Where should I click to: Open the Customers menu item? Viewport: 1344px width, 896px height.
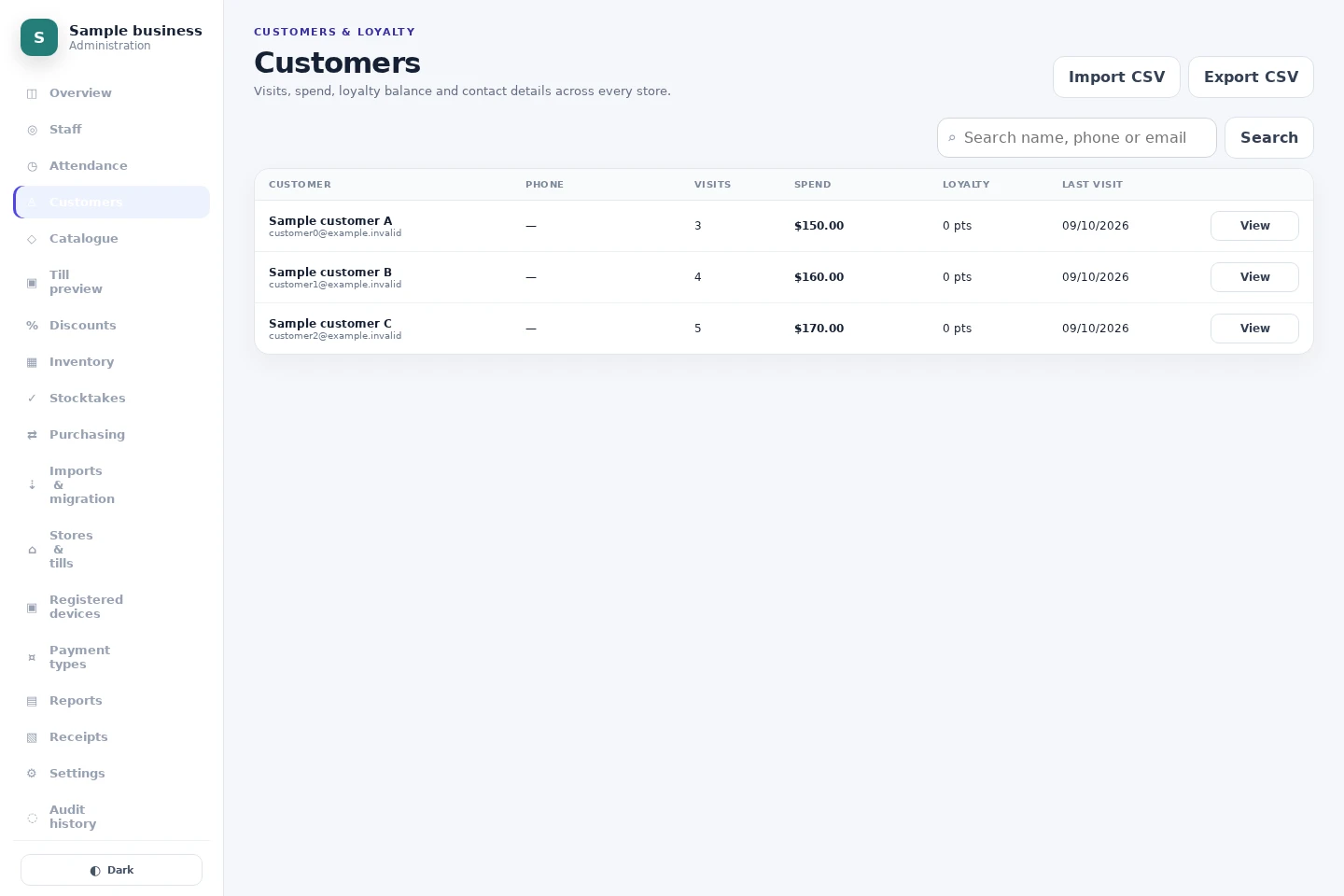(x=112, y=203)
